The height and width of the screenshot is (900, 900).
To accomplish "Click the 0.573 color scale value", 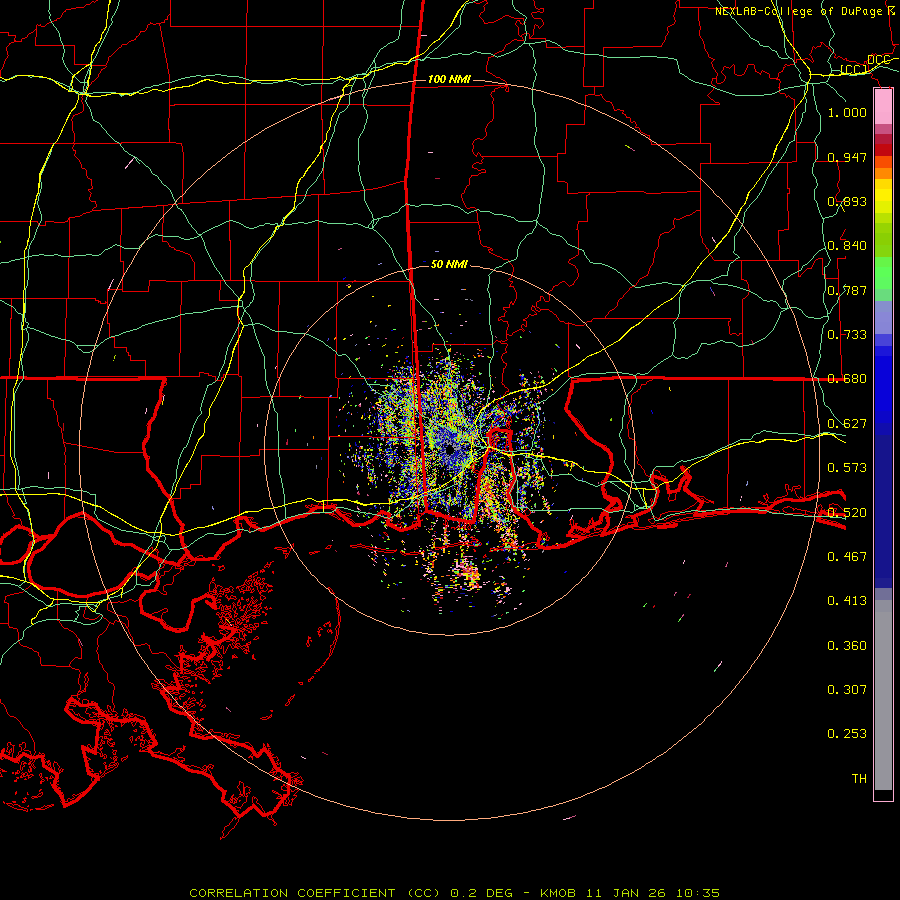I will [847, 468].
